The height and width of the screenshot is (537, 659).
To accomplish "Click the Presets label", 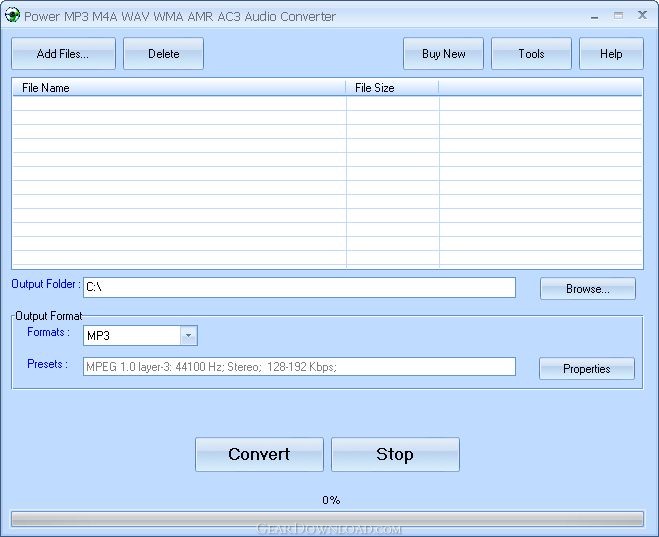I will (x=47, y=364).
